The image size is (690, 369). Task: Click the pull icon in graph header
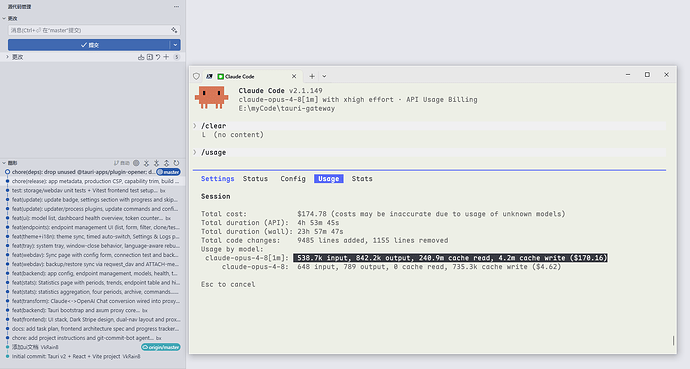(x=156, y=163)
